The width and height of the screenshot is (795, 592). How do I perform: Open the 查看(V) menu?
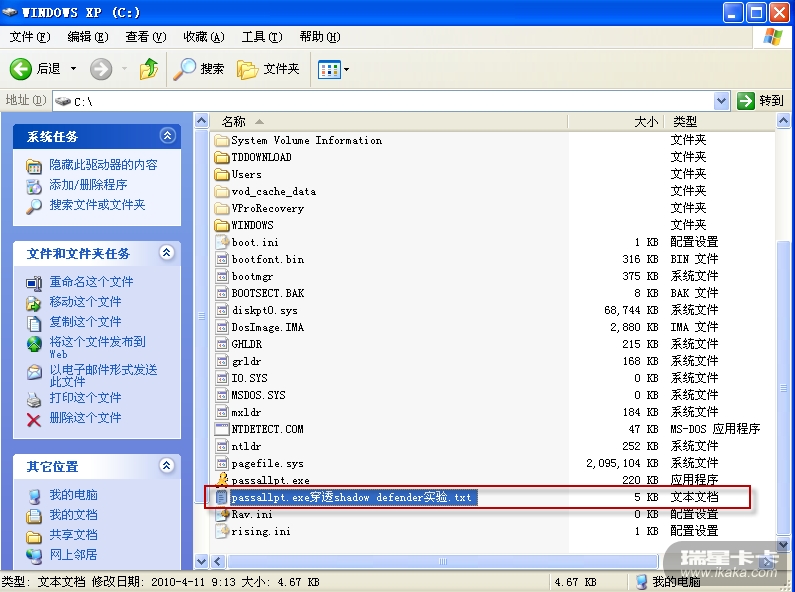[x=146, y=37]
